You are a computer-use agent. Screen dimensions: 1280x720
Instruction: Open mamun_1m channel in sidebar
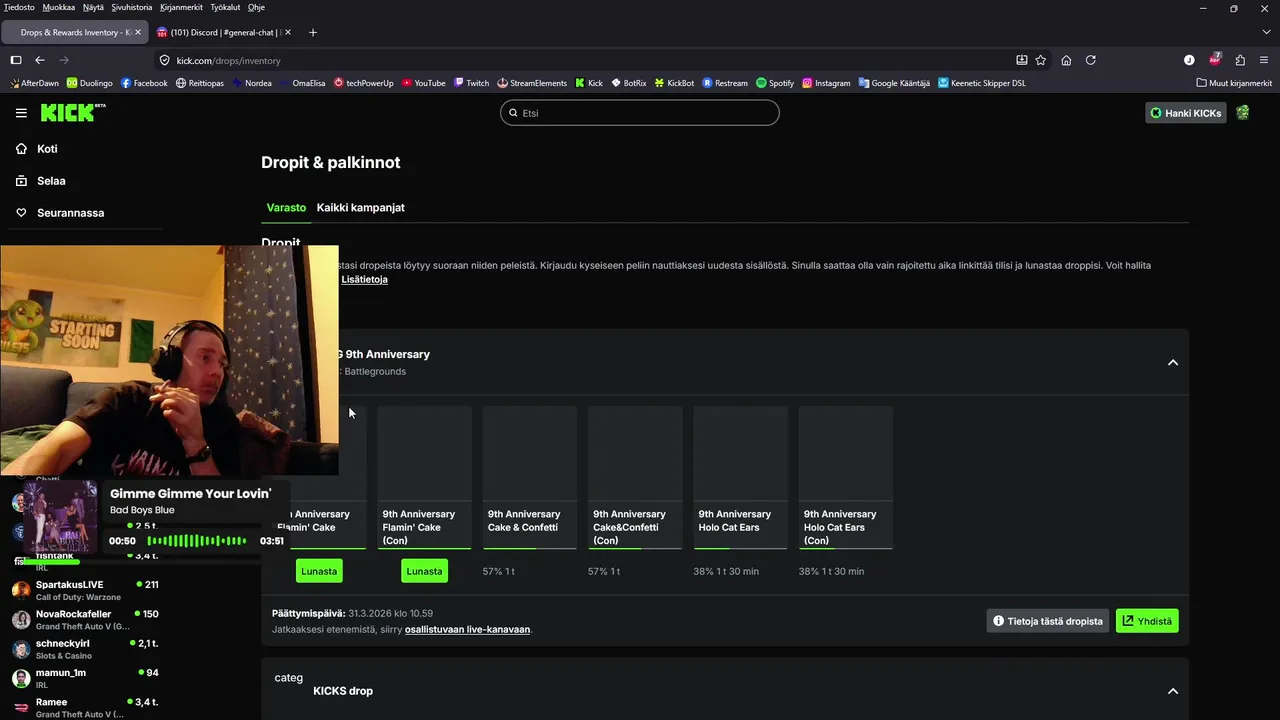pyautogui.click(x=85, y=678)
